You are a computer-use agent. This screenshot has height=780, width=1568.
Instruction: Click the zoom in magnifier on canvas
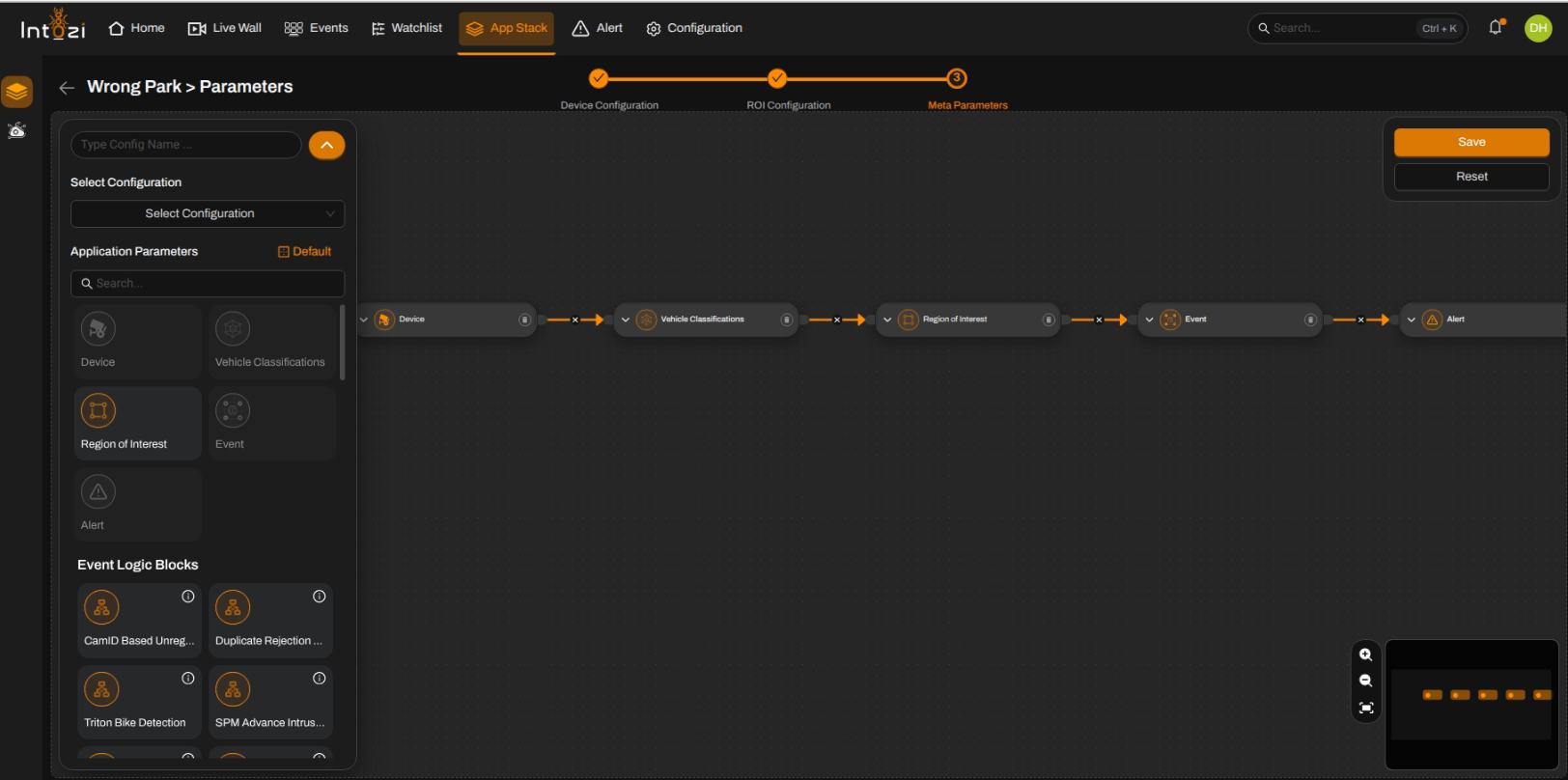pos(1365,655)
